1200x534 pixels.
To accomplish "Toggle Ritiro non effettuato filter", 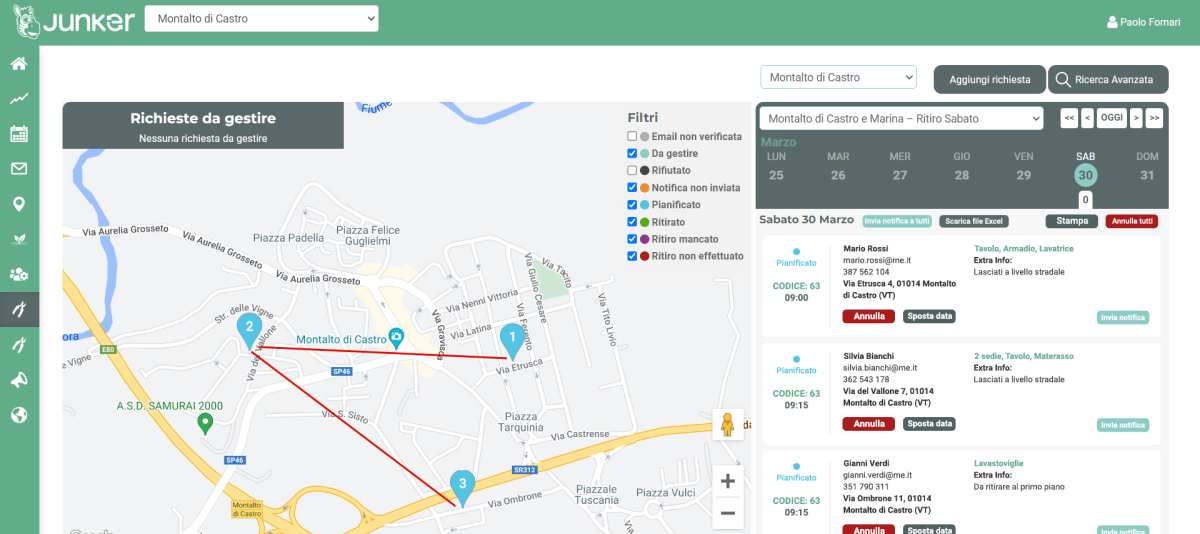I will [632, 256].
